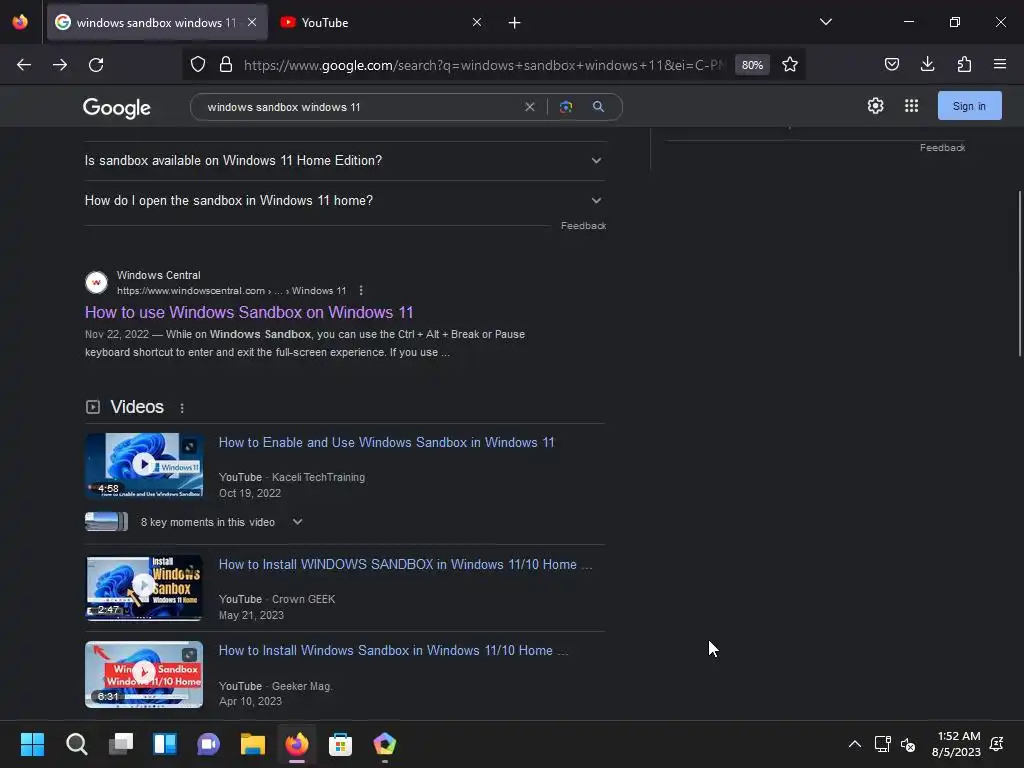This screenshot has width=1024, height=768.
Task: Open Google quick settings gear
Action: point(876,106)
